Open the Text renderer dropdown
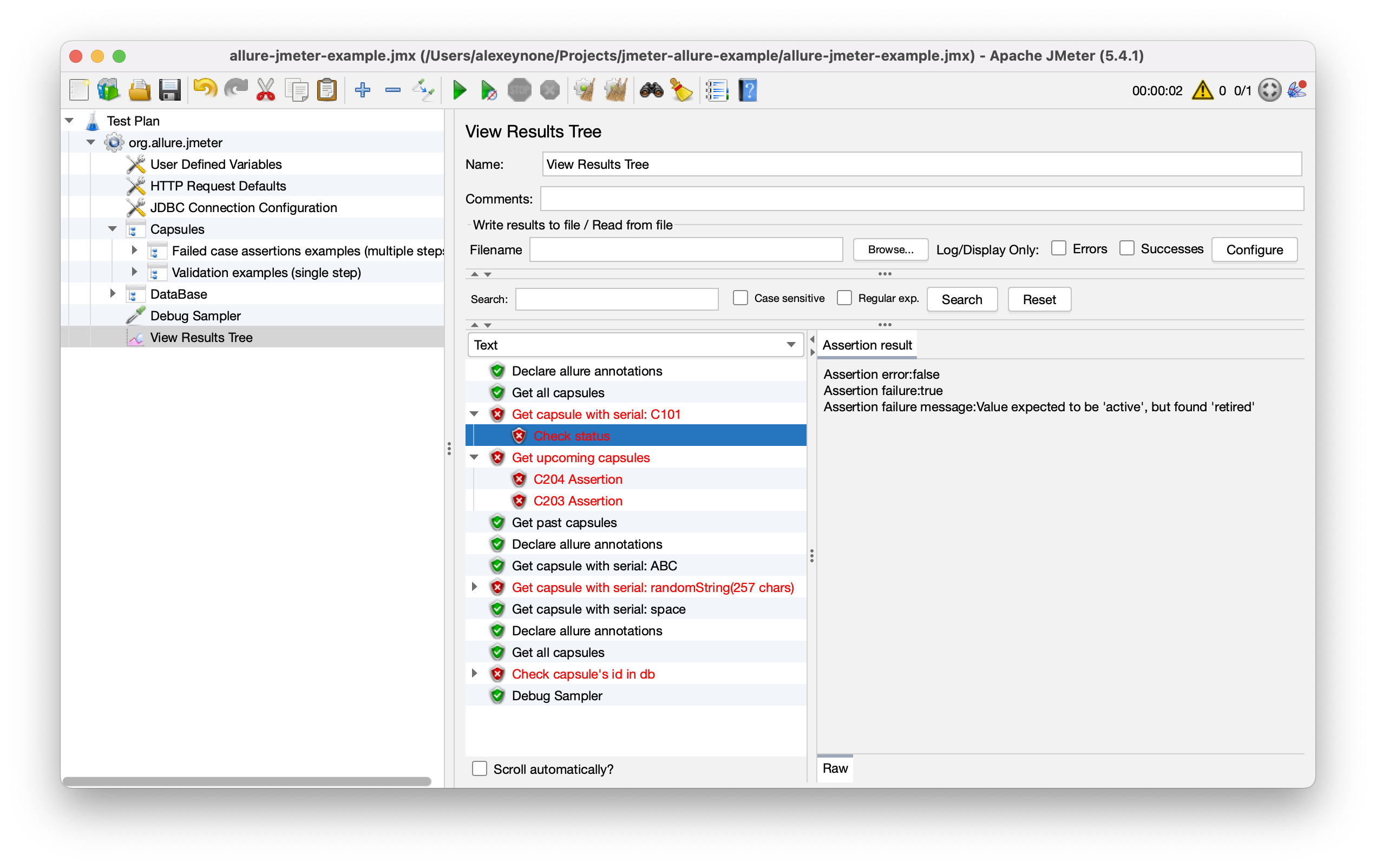 point(635,345)
